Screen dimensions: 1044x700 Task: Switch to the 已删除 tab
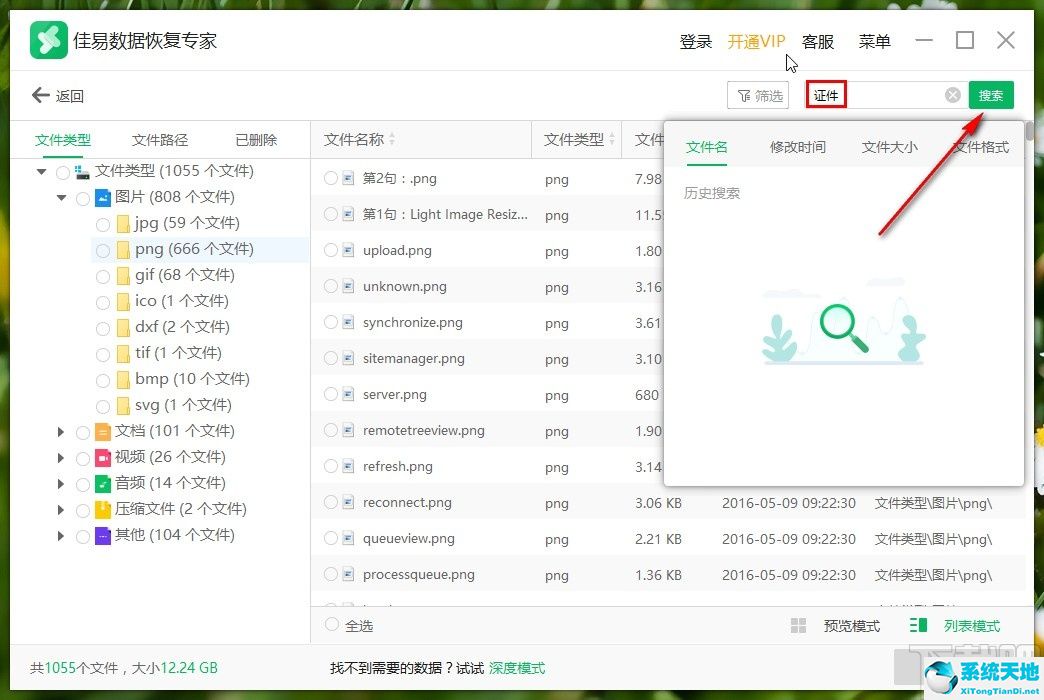pos(255,139)
